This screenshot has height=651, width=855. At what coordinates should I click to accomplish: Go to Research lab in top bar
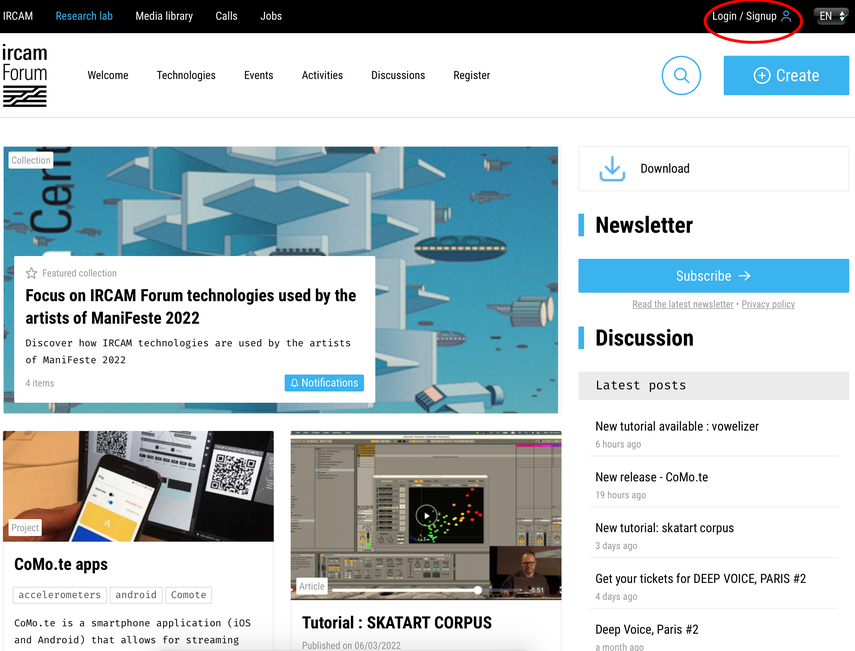click(84, 16)
